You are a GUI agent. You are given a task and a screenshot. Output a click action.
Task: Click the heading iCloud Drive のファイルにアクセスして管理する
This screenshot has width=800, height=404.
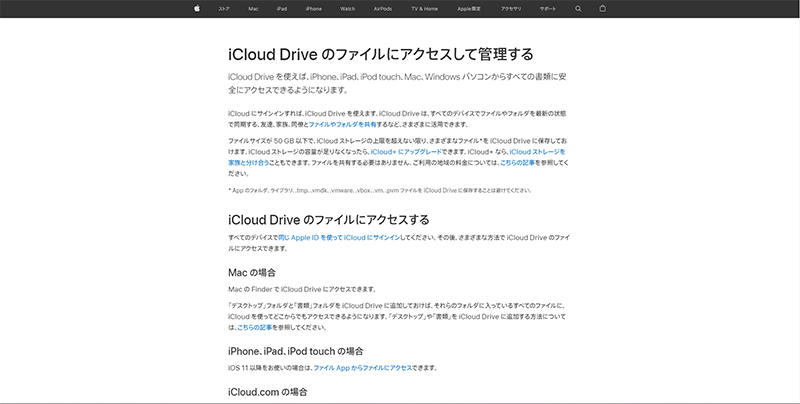[381, 54]
